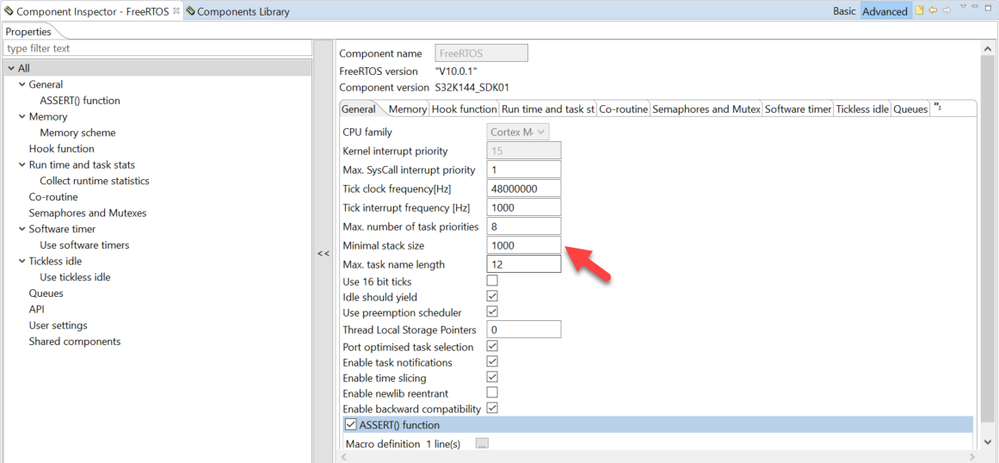This screenshot has height=463, width=999.
Task: Toggle Idle should yield checkbox
Action: [x=492, y=296]
